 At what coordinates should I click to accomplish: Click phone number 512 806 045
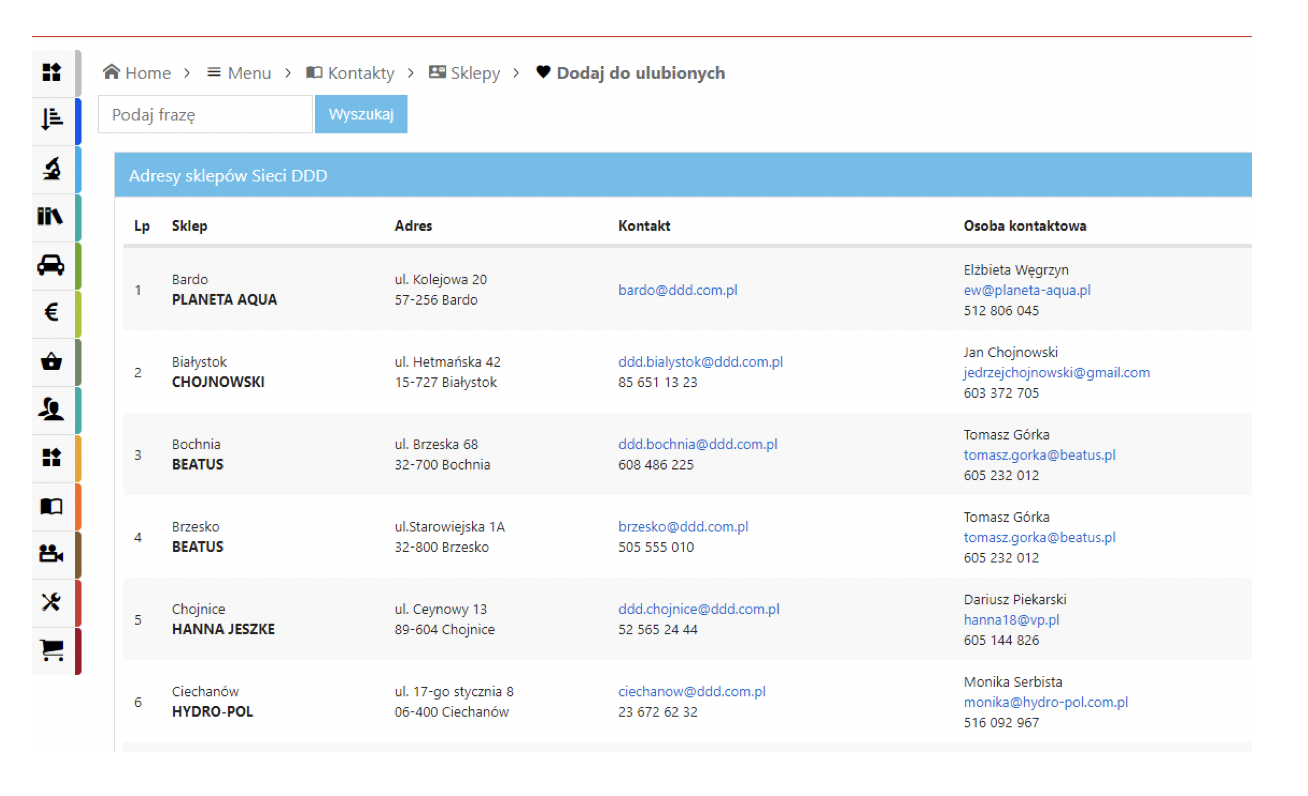click(1001, 311)
